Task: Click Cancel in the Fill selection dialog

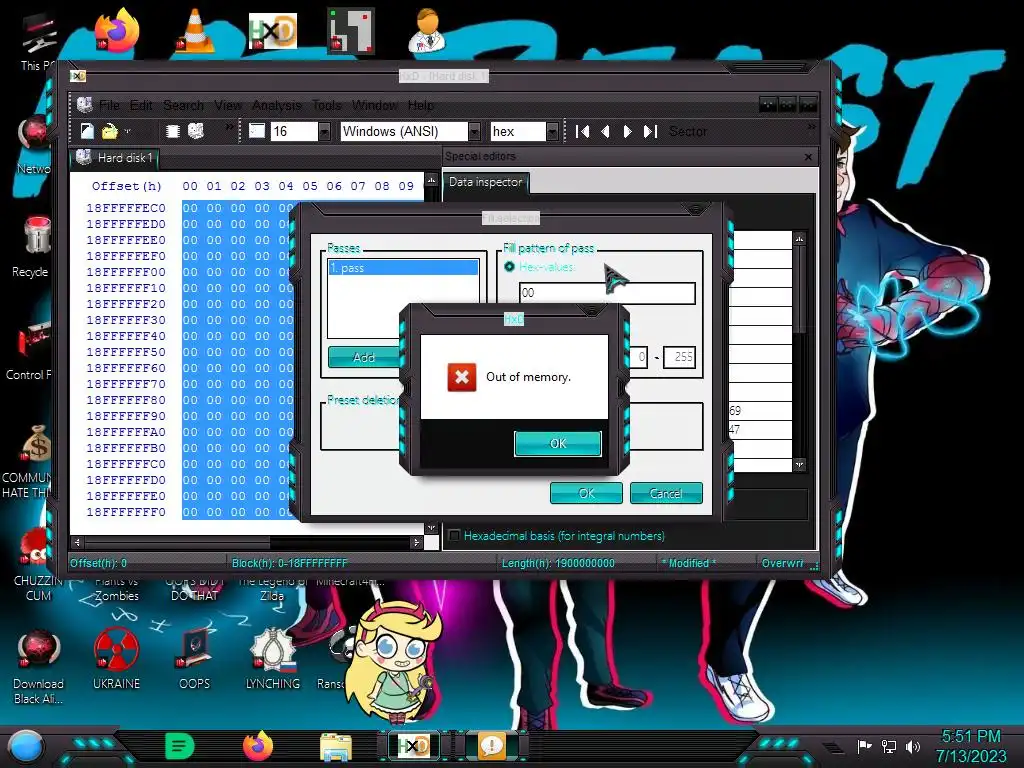Action: [x=666, y=493]
